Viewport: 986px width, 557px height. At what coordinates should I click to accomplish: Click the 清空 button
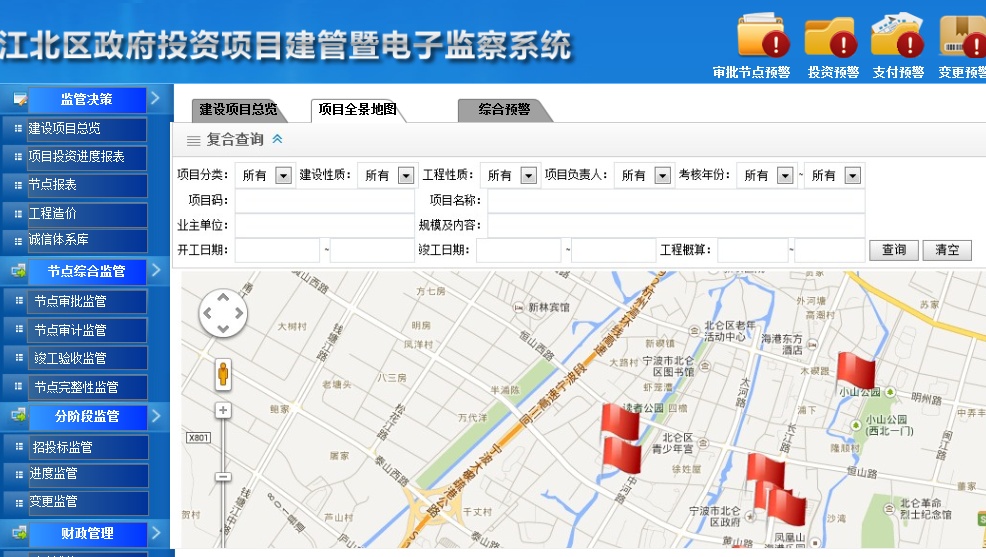click(x=947, y=250)
